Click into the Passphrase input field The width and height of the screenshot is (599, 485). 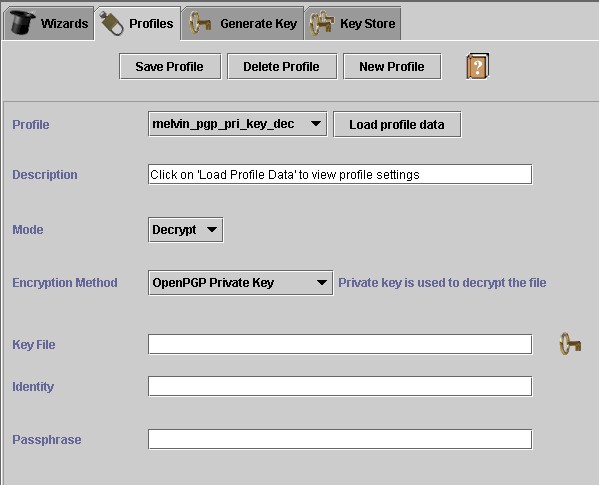click(x=340, y=440)
